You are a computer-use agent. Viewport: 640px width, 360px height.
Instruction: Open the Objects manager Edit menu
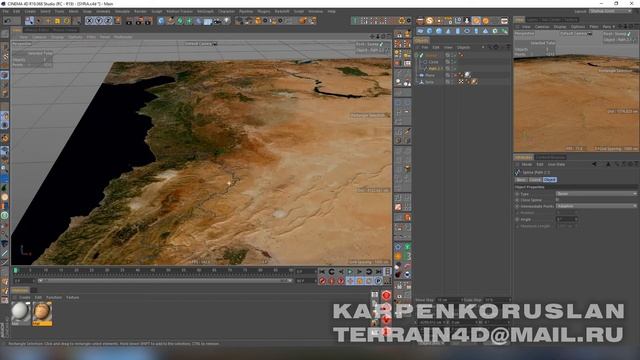pyautogui.click(x=436, y=47)
